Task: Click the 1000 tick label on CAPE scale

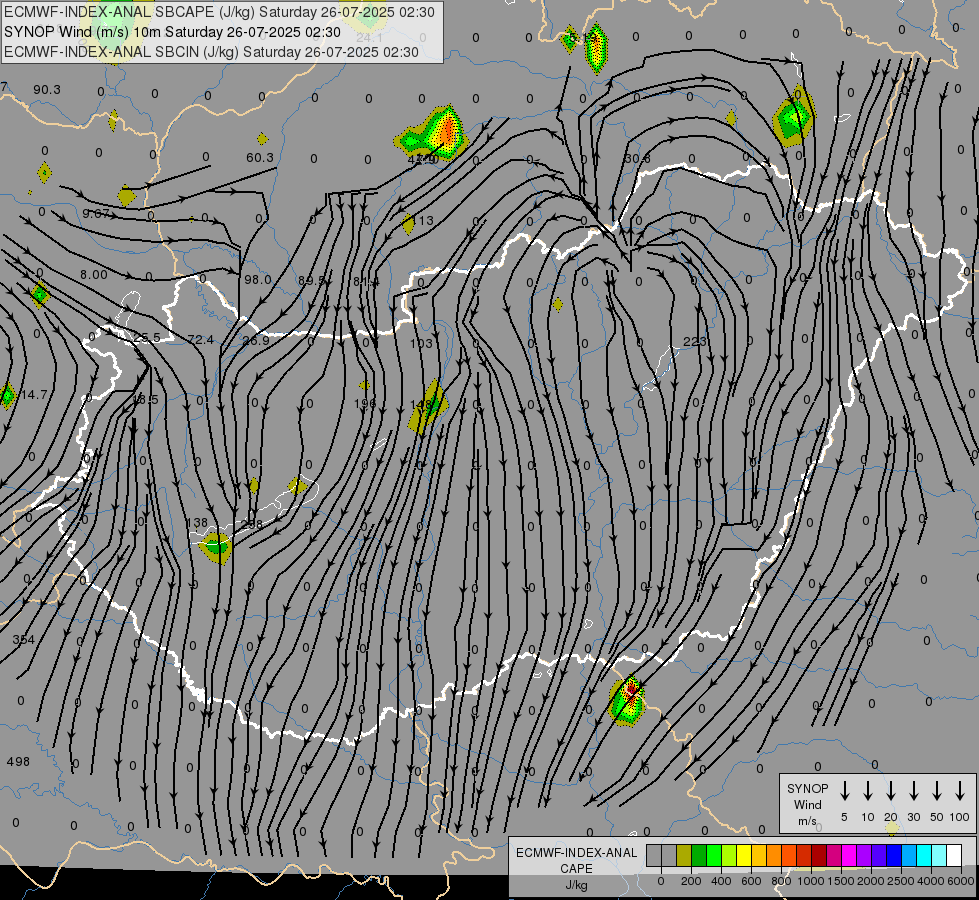Action: [810, 881]
